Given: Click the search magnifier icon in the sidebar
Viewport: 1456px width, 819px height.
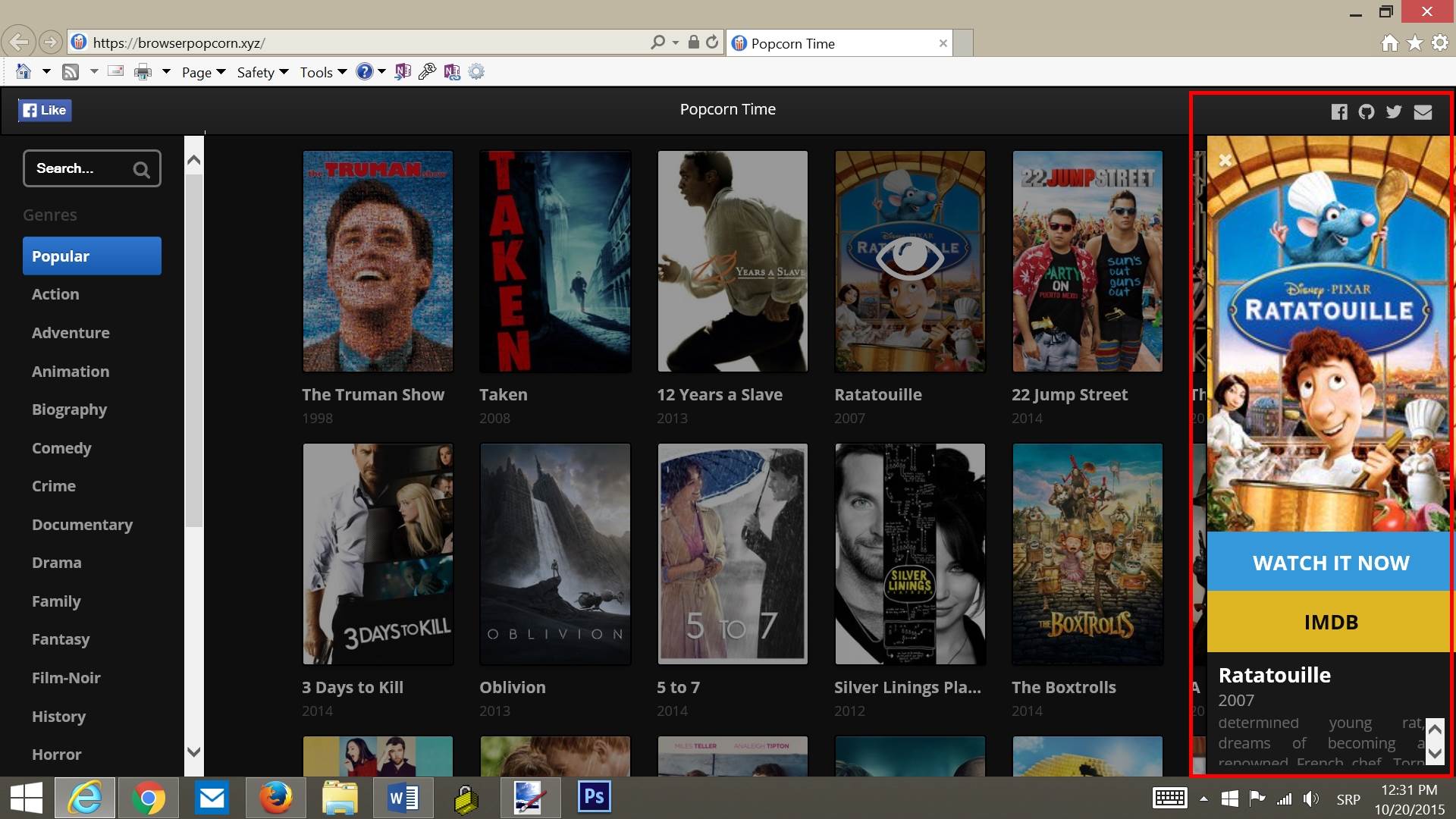Looking at the screenshot, I should coord(141,168).
